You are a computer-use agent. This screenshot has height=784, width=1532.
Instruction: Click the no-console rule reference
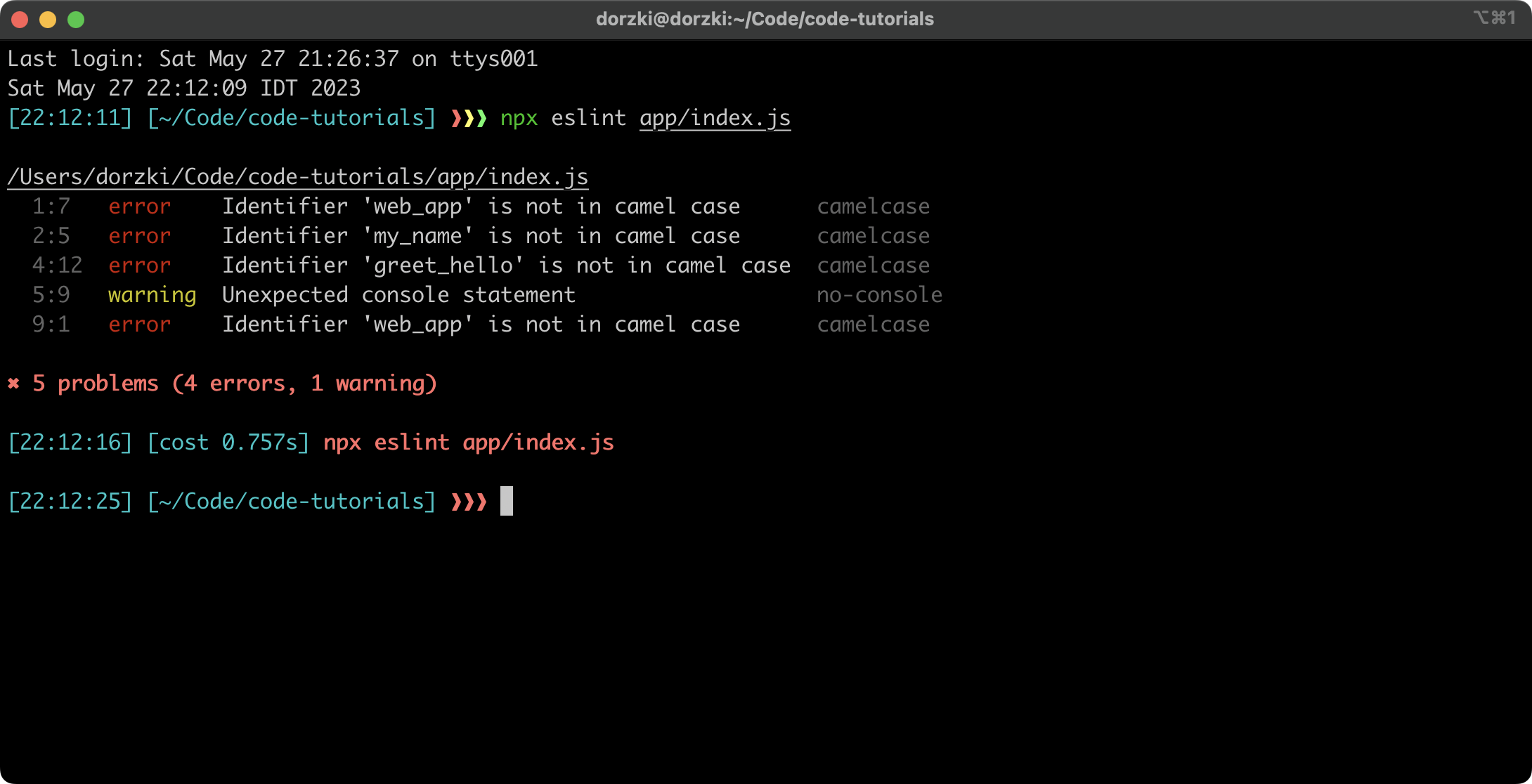pyautogui.click(x=879, y=294)
